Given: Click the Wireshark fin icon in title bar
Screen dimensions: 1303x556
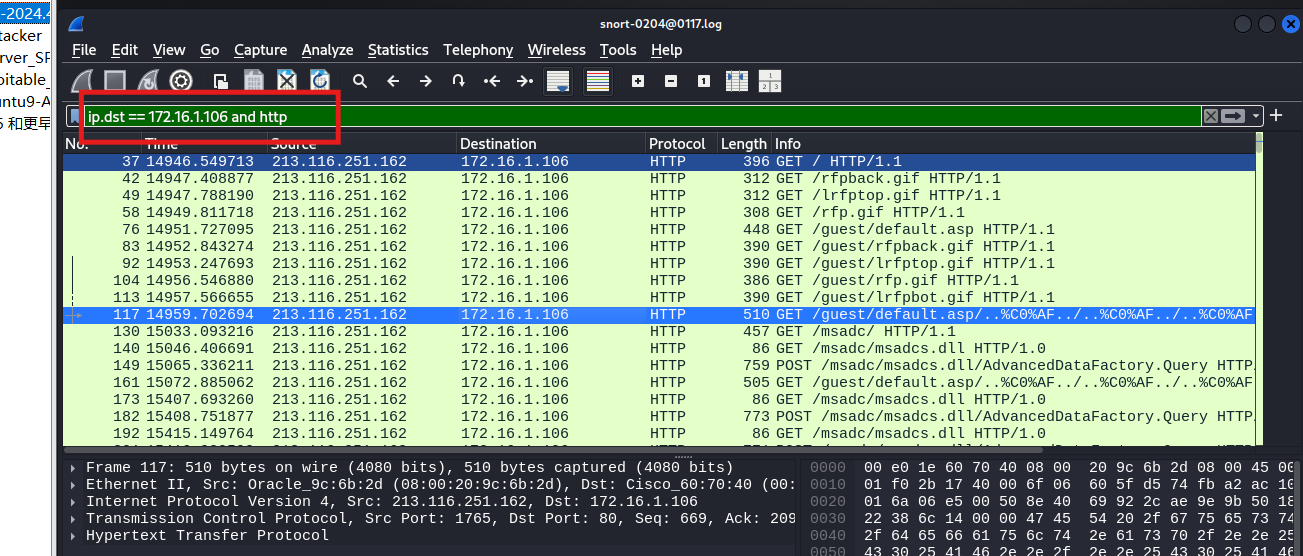Looking at the screenshot, I should click(76, 23).
